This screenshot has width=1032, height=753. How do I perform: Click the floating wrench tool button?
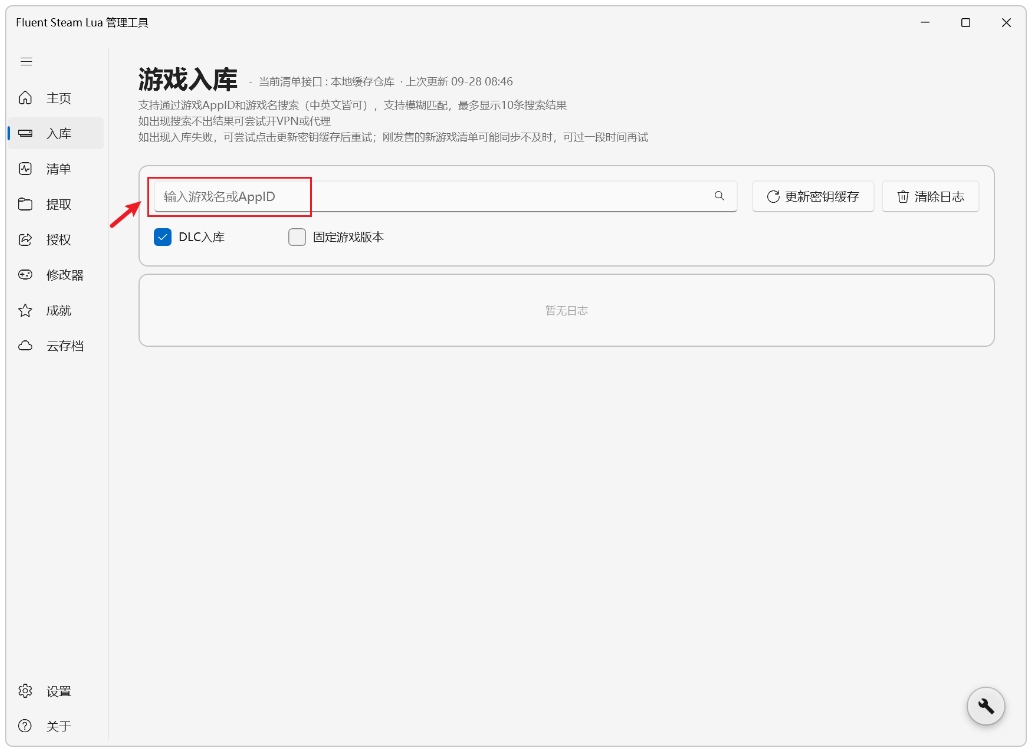pyautogui.click(x=986, y=706)
